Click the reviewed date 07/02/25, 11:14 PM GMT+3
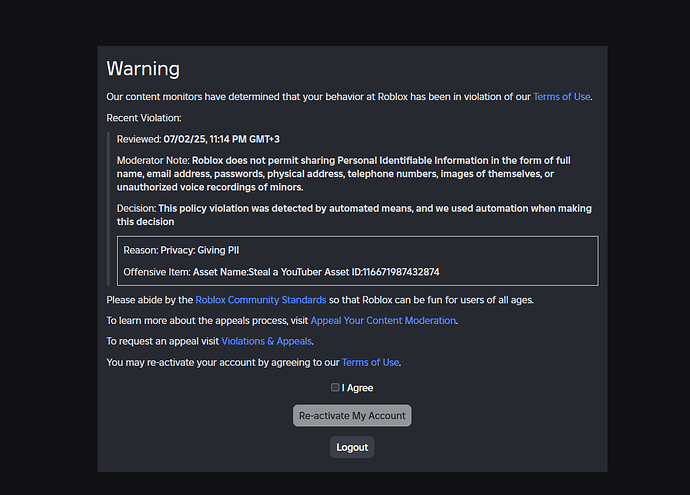Viewport: 690px width, 495px height. click(221, 139)
